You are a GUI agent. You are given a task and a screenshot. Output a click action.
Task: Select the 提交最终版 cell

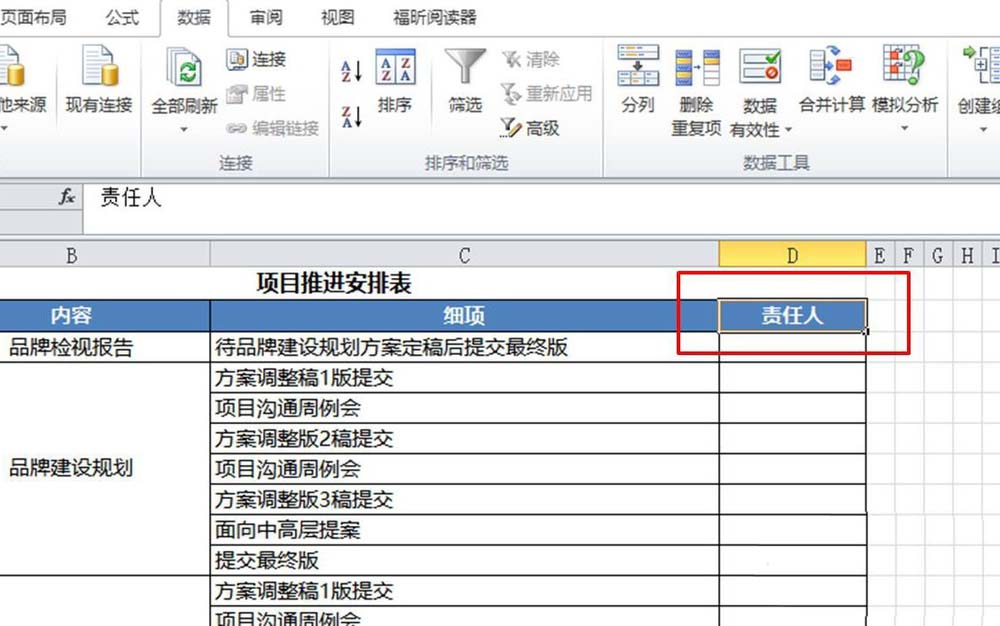point(464,560)
